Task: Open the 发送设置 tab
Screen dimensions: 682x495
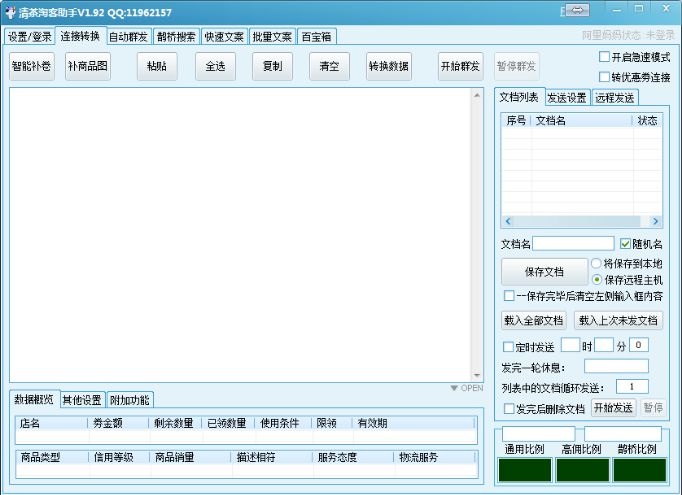Action: pyautogui.click(x=566, y=98)
